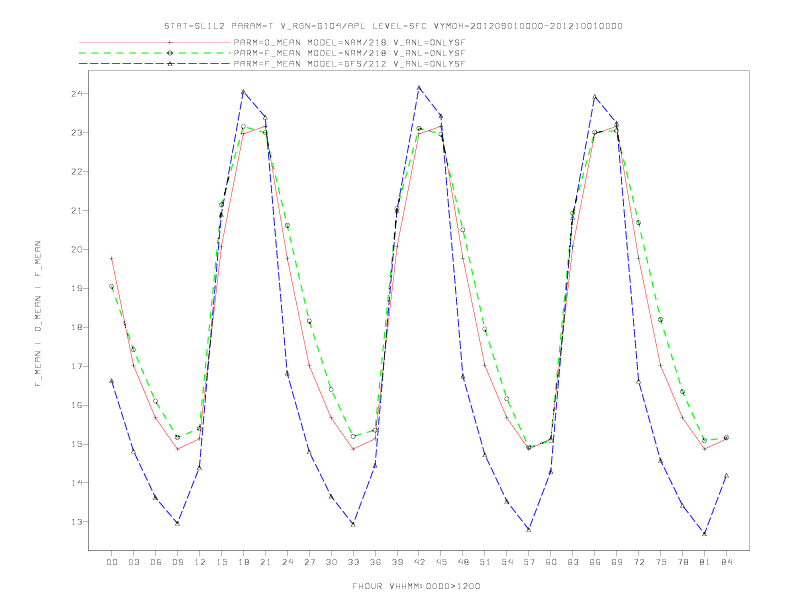
Task: Click y-axis tick label 18
Action: tap(77, 327)
